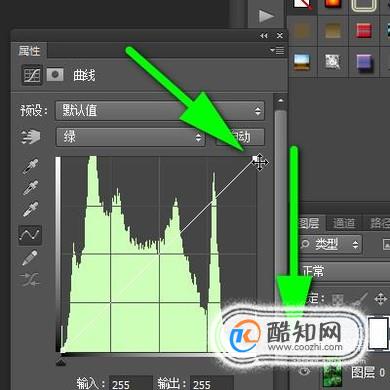Click the curves adjustment icon

[x=32, y=75]
